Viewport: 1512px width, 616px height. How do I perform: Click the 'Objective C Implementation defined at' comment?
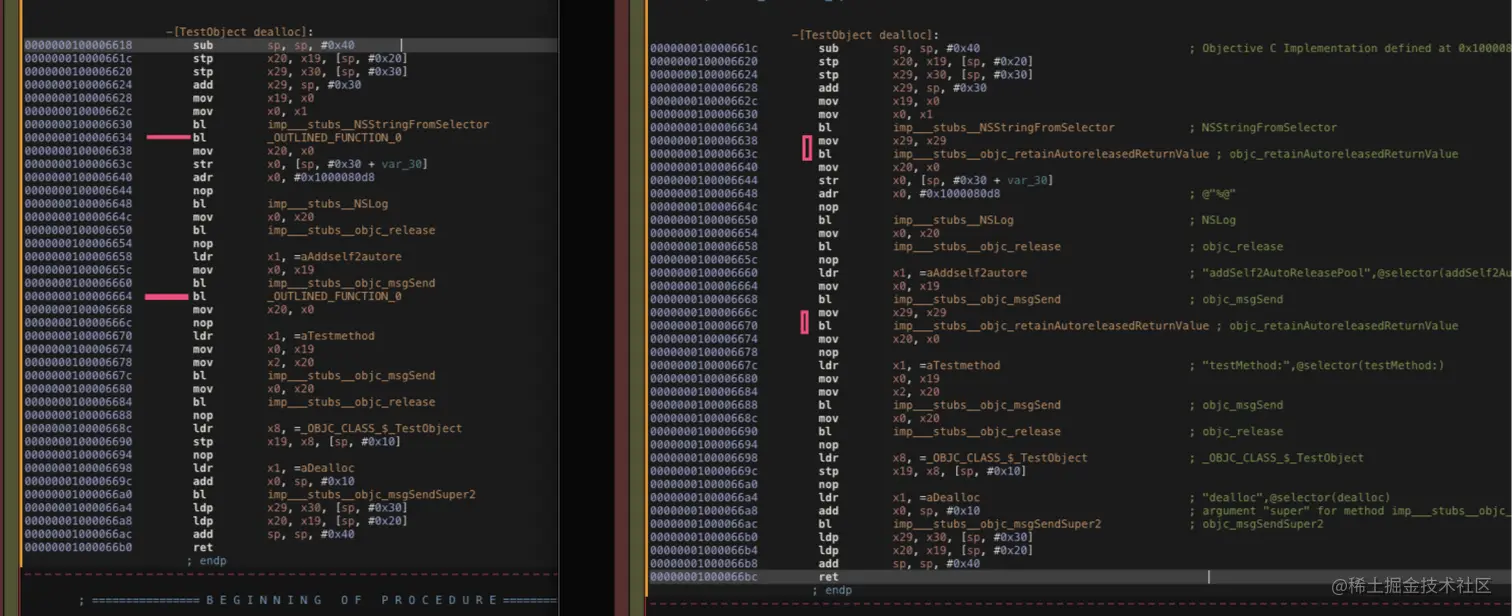coord(1350,48)
